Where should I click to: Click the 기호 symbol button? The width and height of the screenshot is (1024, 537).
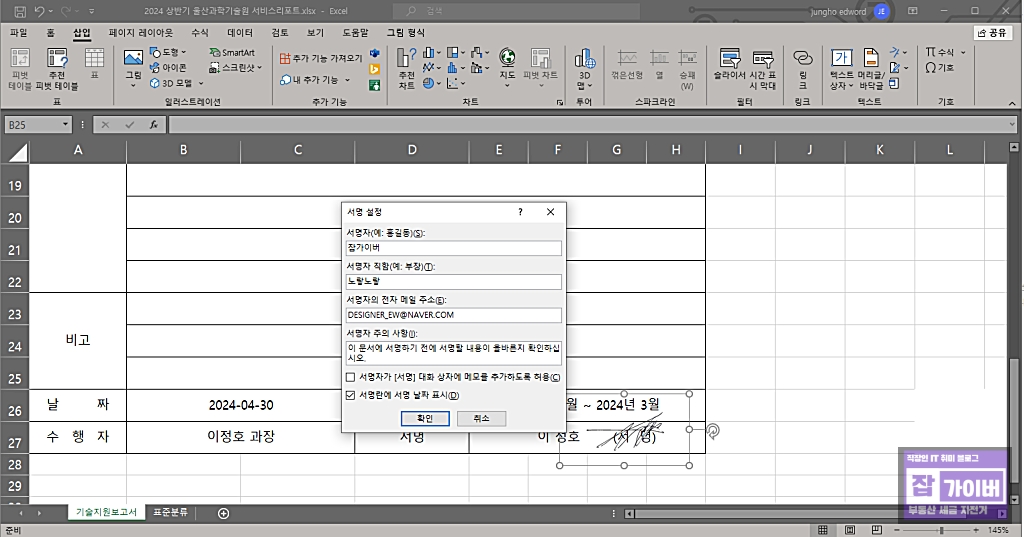[x=940, y=67]
